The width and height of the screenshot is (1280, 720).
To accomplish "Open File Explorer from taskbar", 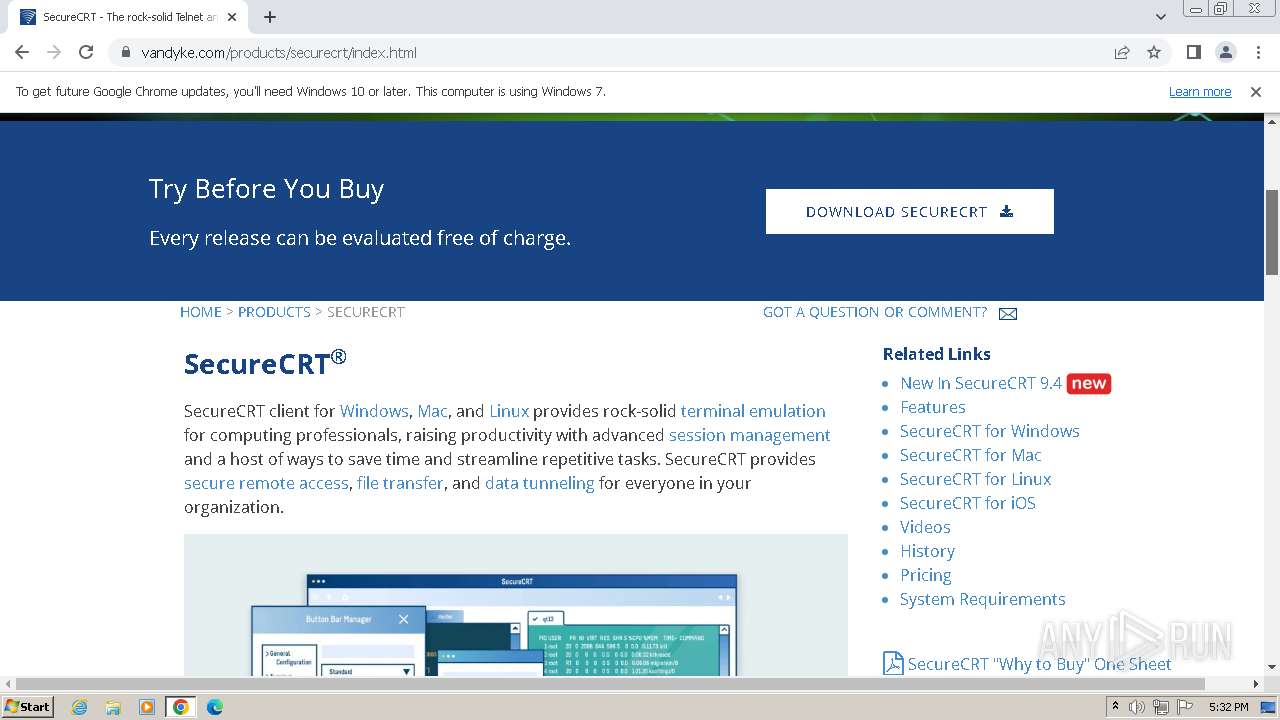I will point(113,707).
